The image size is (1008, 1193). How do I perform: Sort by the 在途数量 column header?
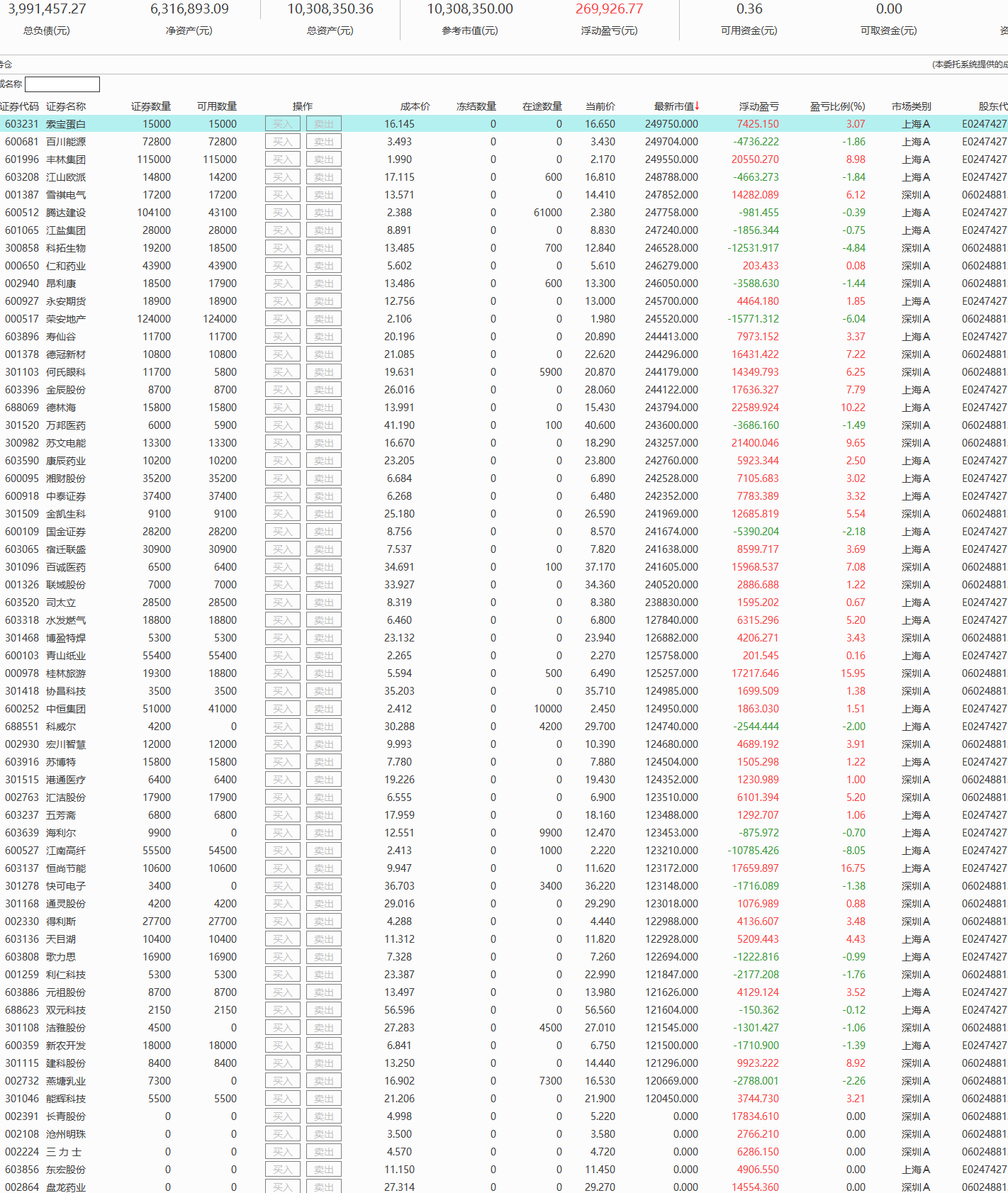[x=542, y=106]
